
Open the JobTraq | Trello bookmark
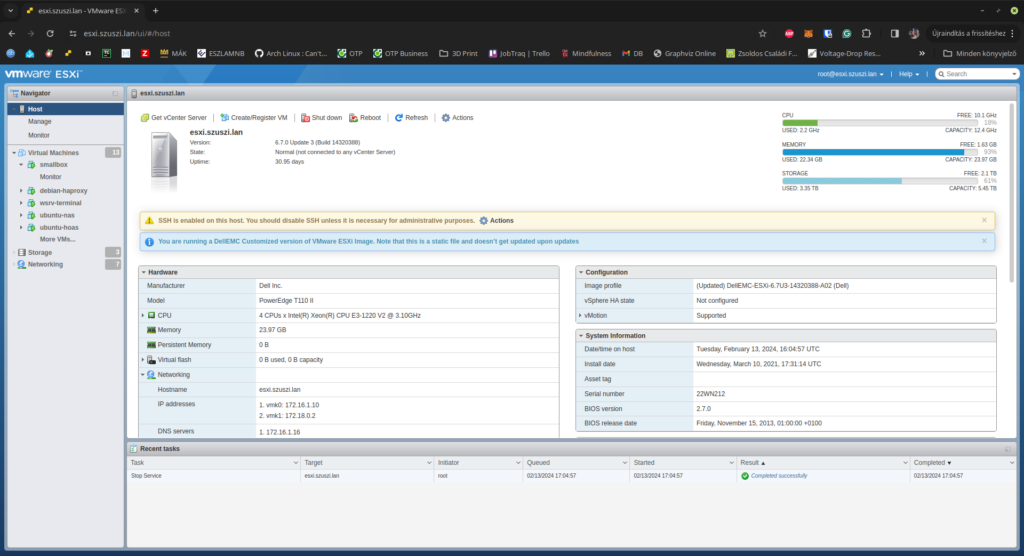(x=519, y=54)
